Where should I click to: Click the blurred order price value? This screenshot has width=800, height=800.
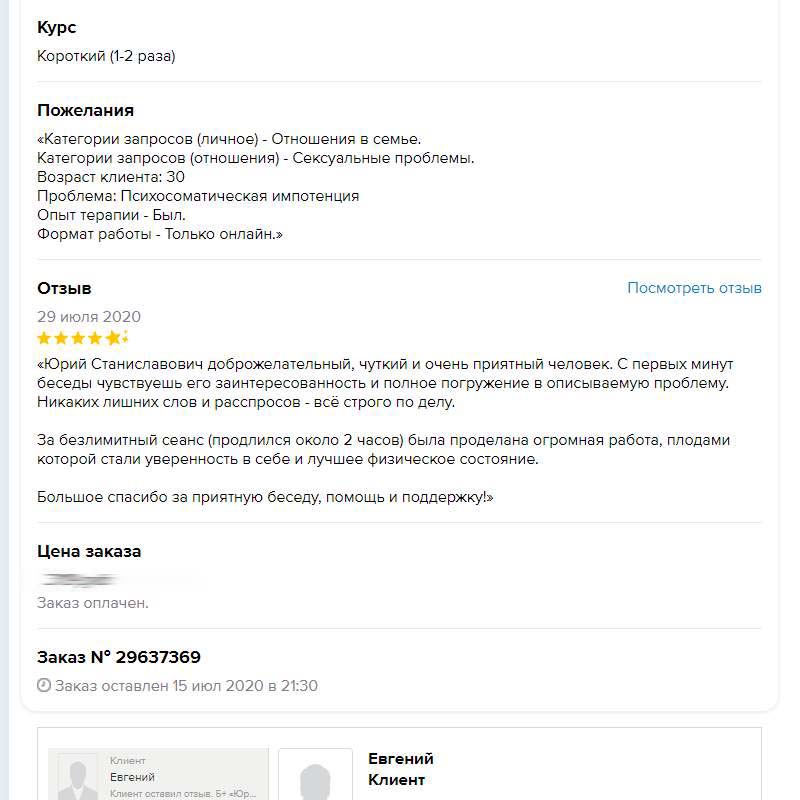80,580
